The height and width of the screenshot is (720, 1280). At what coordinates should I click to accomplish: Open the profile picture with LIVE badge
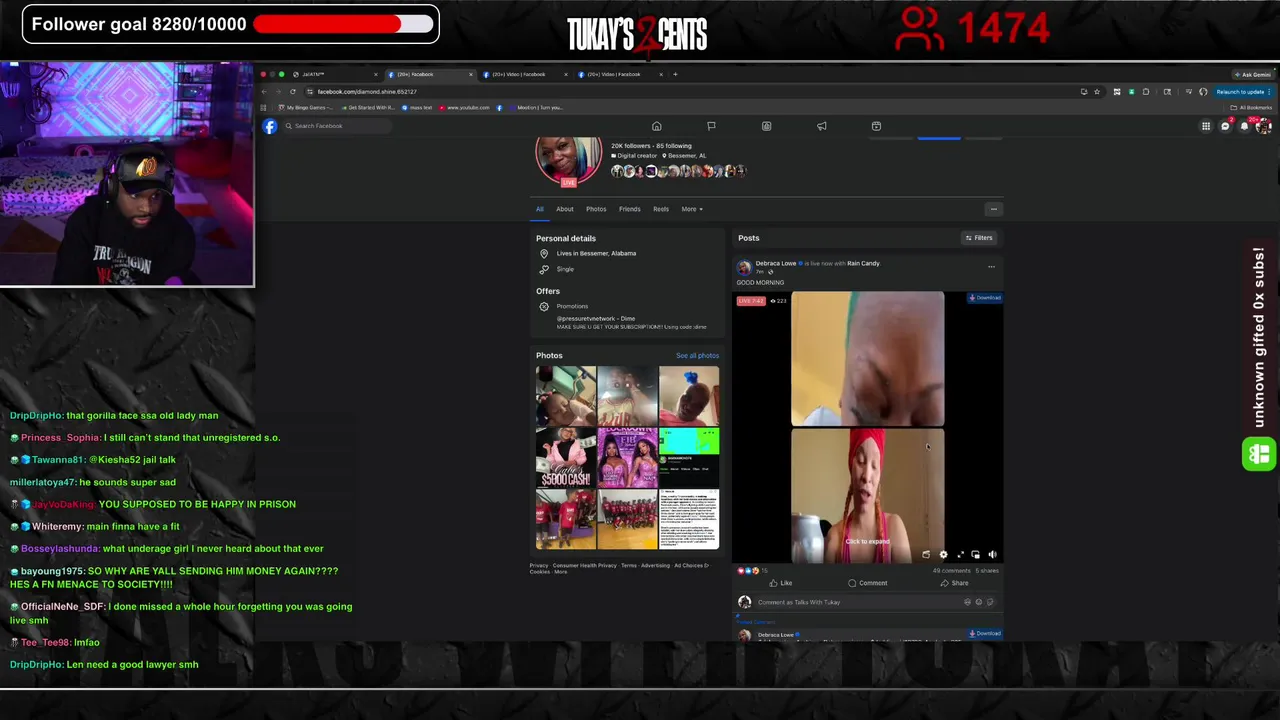coord(569,160)
